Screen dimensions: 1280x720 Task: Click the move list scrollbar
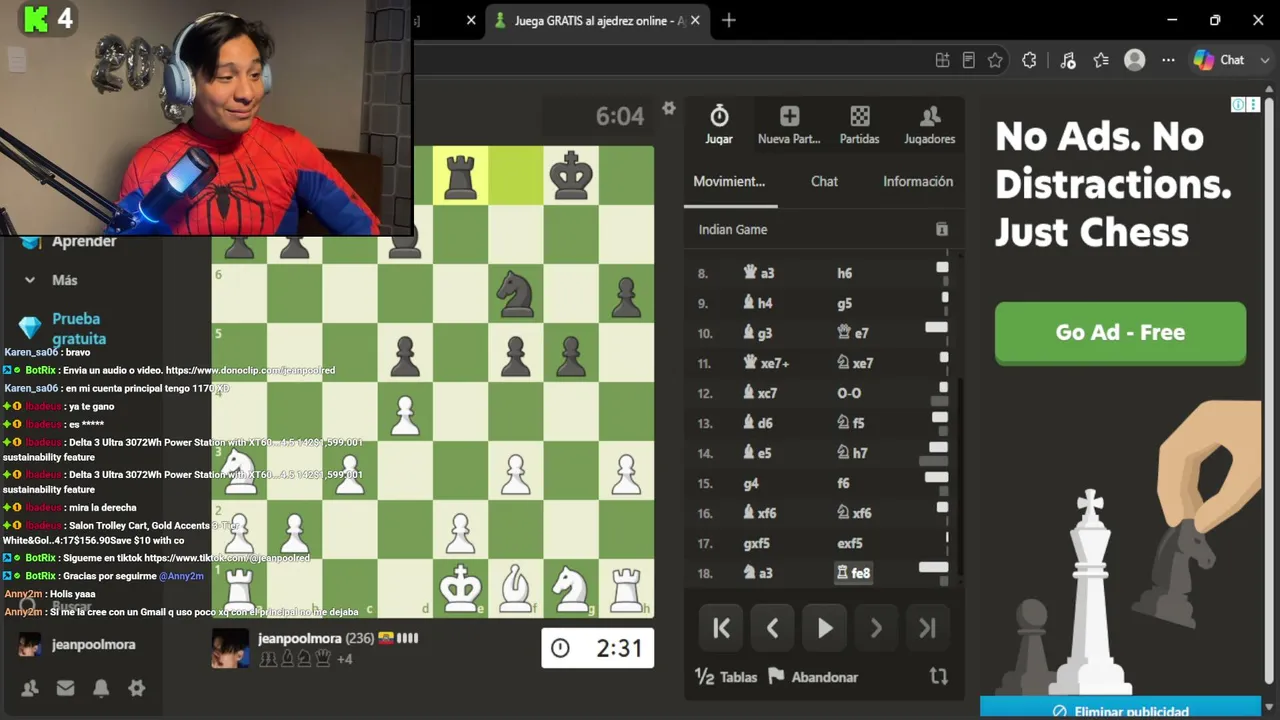point(961,478)
